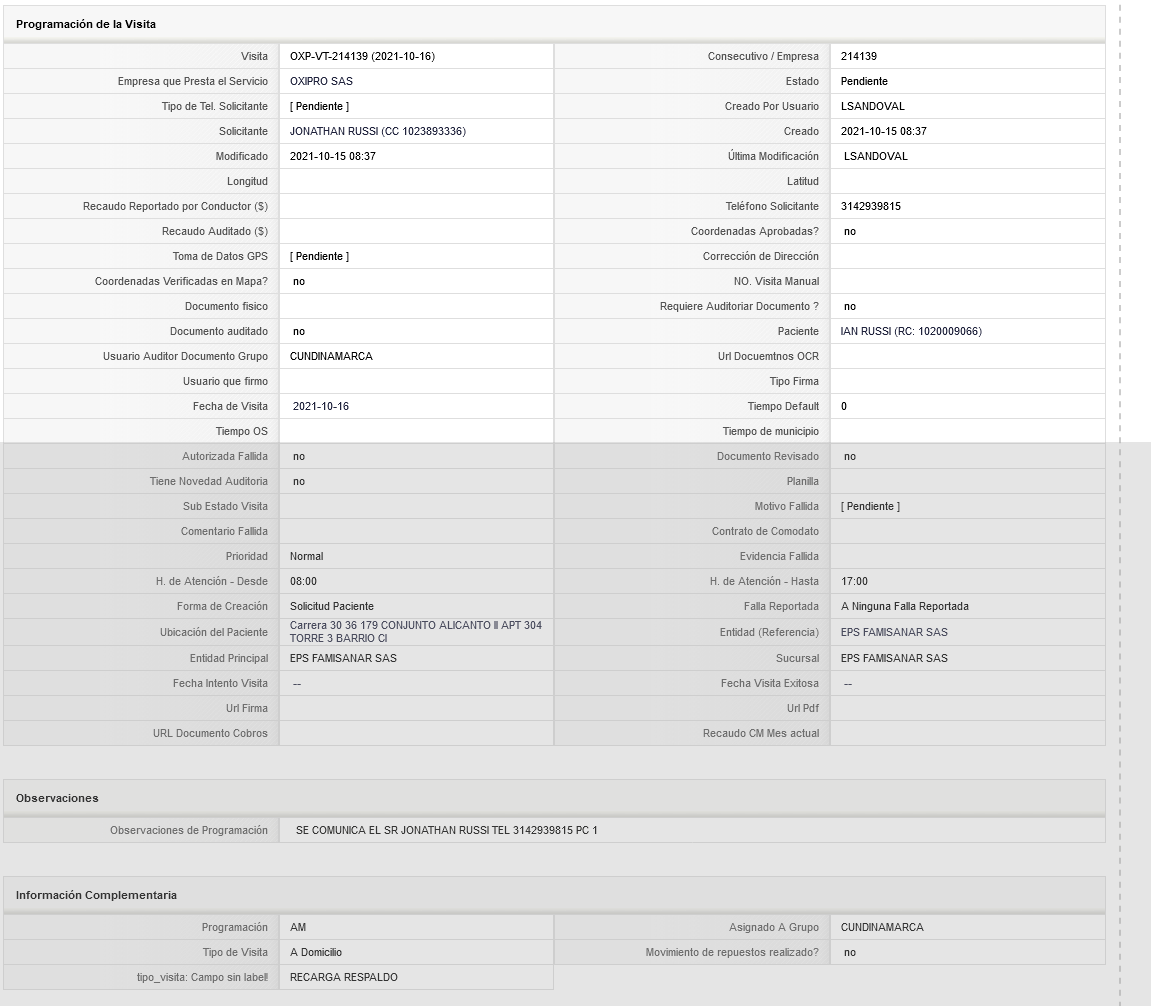Click Corrección de Dirección label
The width and height of the screenshot is (1151, 1006).
pos(760,256)
